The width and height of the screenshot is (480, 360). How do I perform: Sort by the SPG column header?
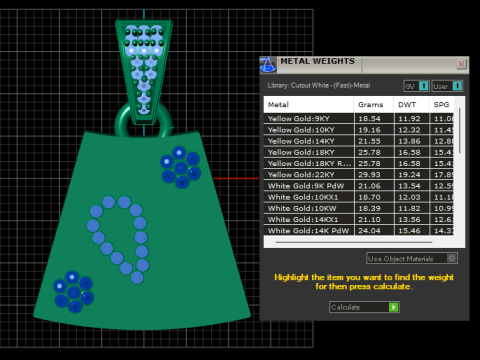point(441,105)
